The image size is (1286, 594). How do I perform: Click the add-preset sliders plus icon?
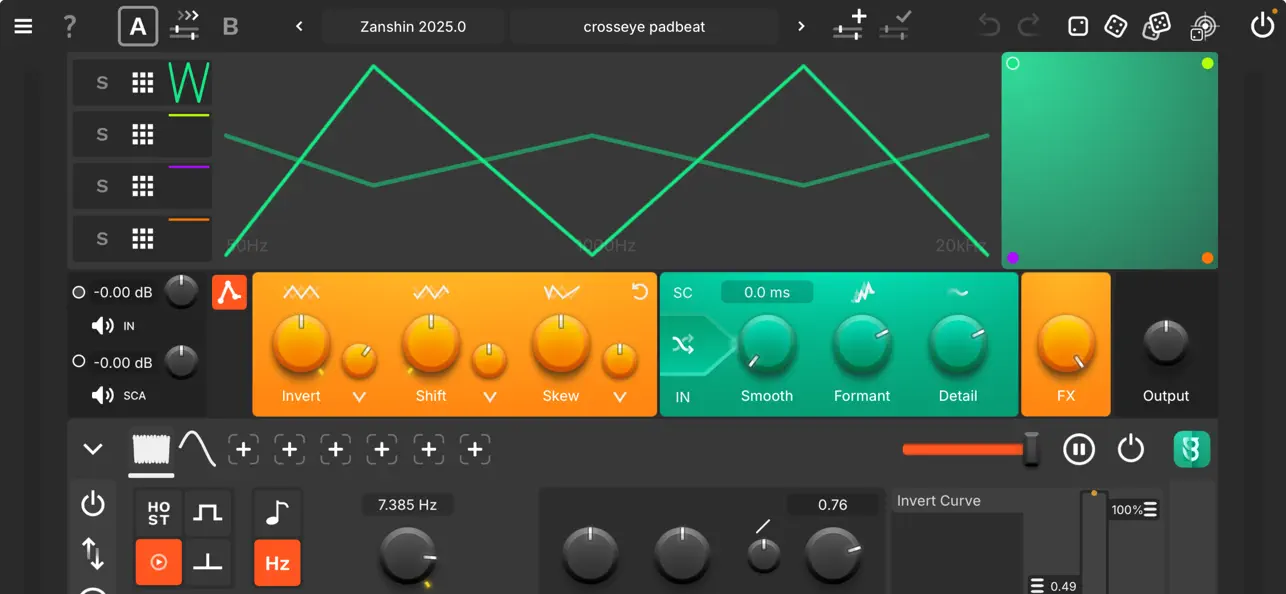[x=849, y=25]
